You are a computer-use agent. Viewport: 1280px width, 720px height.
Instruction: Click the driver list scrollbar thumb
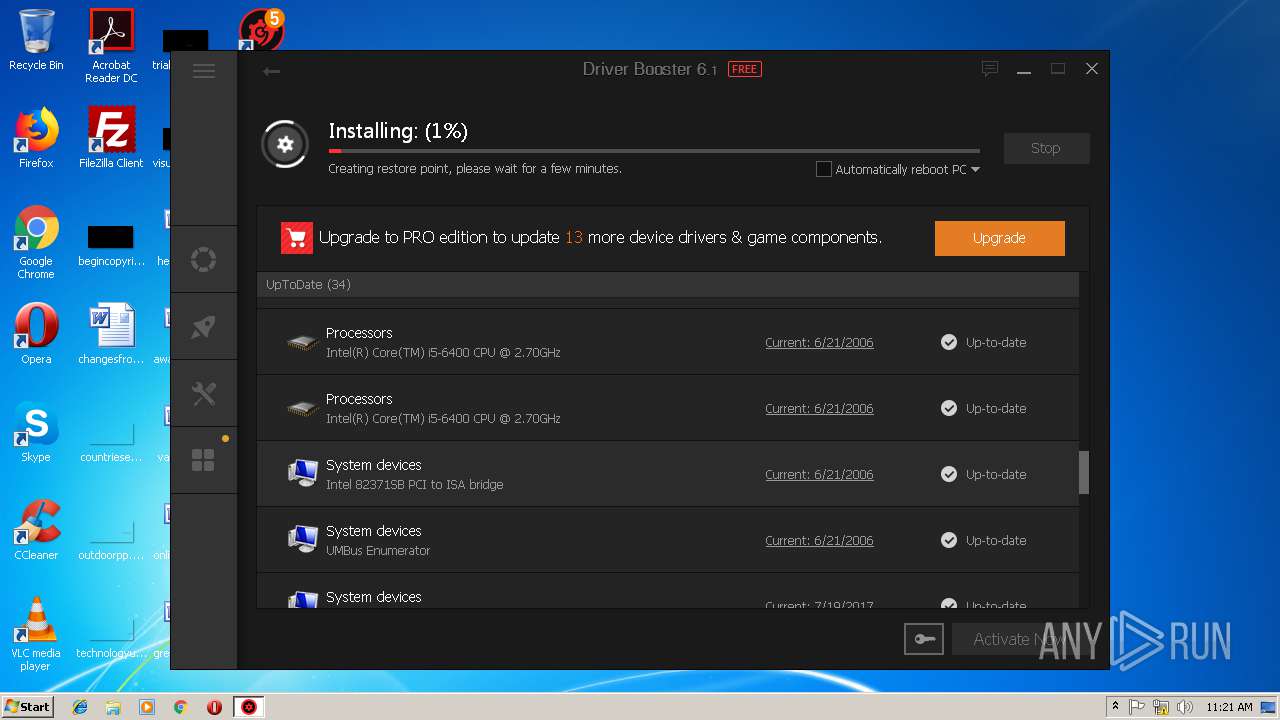click(x=1083, y=472)
